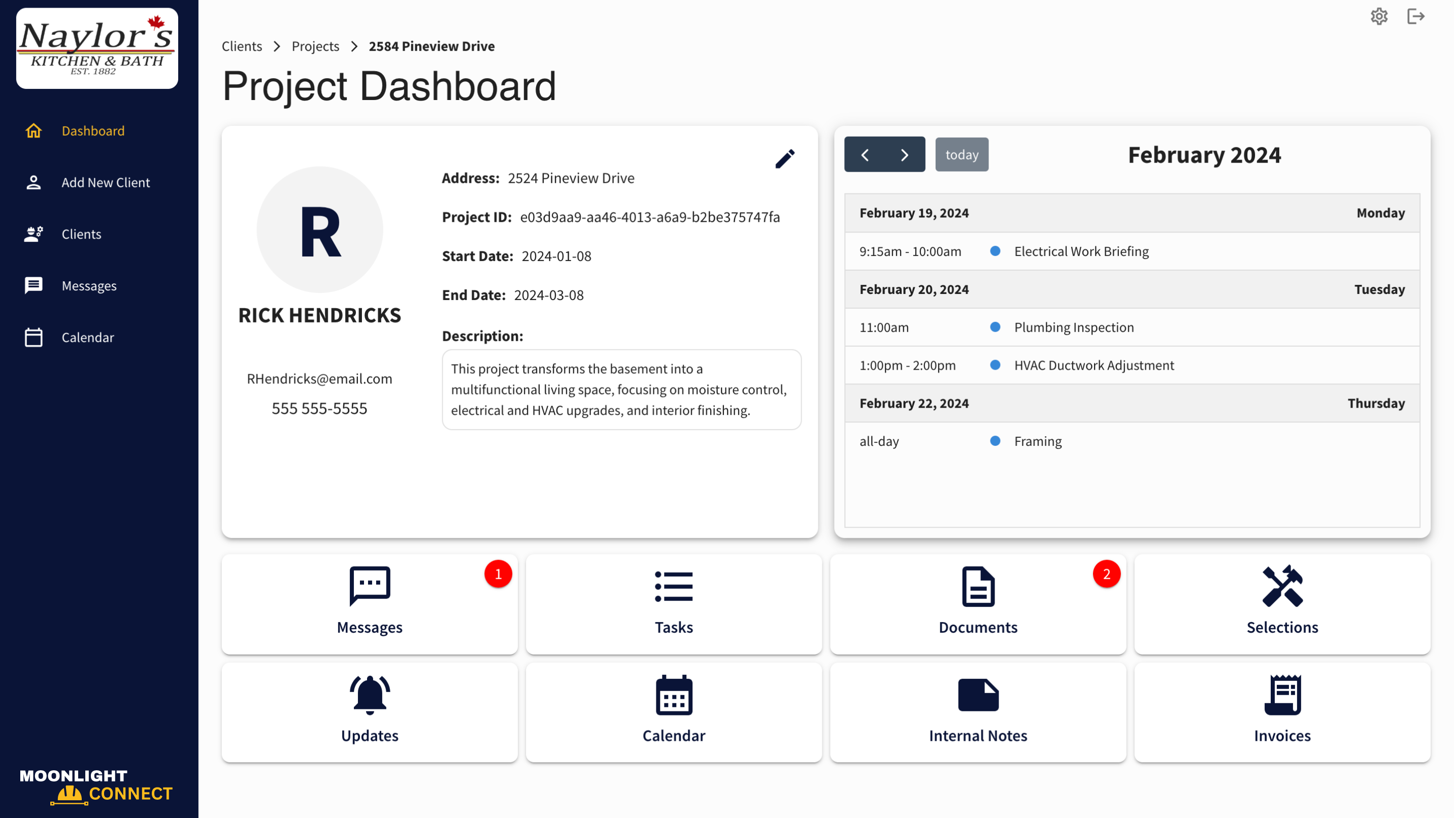The width and height of the screenshot is (1456, 818).
Task: Select Clients in the sidebar menu
Action: click(81, 234)
